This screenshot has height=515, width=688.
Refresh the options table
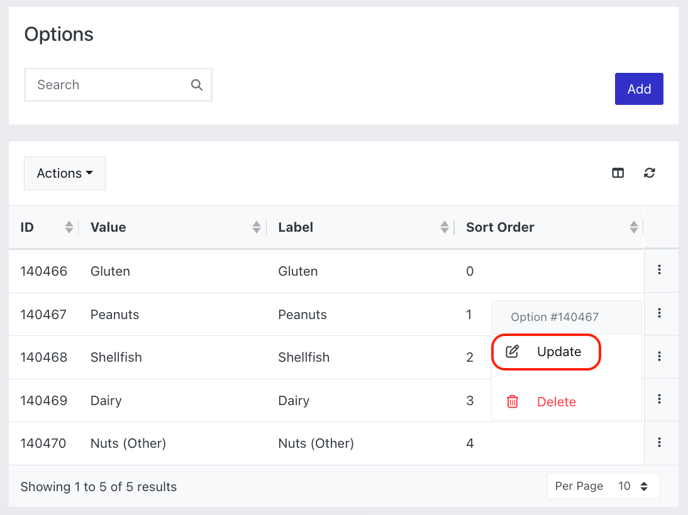click(x=649, y=173)
